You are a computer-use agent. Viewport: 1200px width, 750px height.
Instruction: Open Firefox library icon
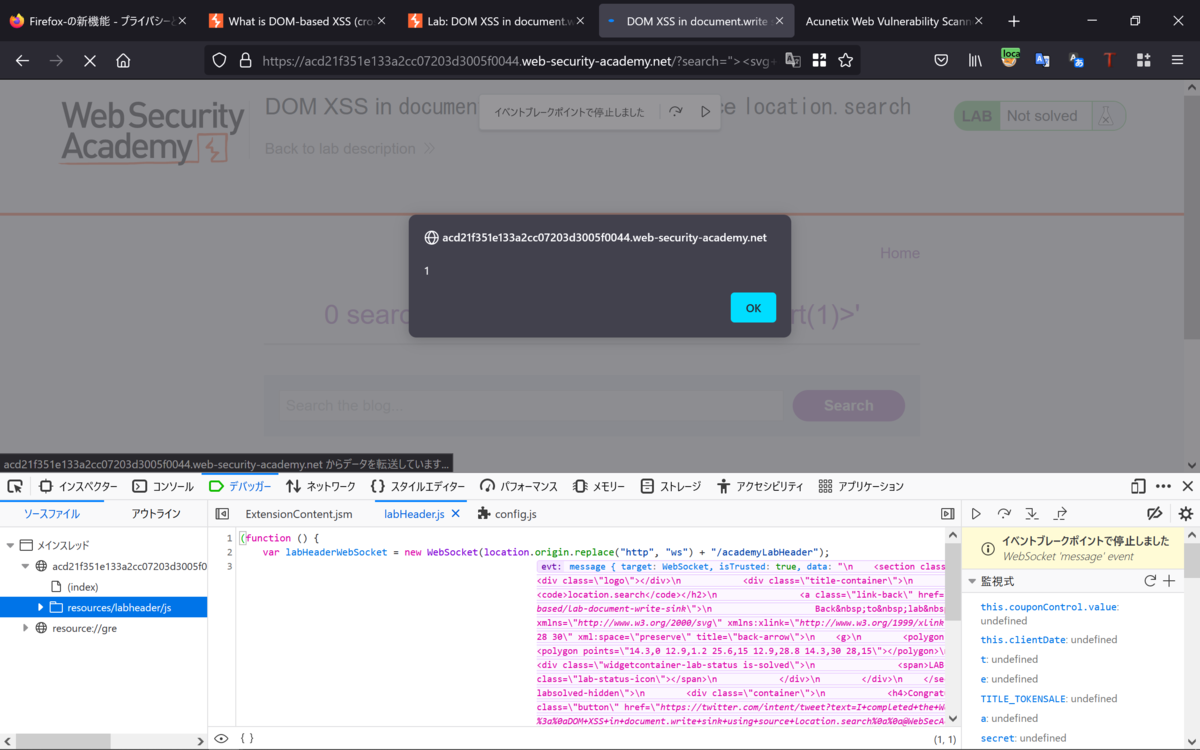pyautogui.click(x=975, y=60)
